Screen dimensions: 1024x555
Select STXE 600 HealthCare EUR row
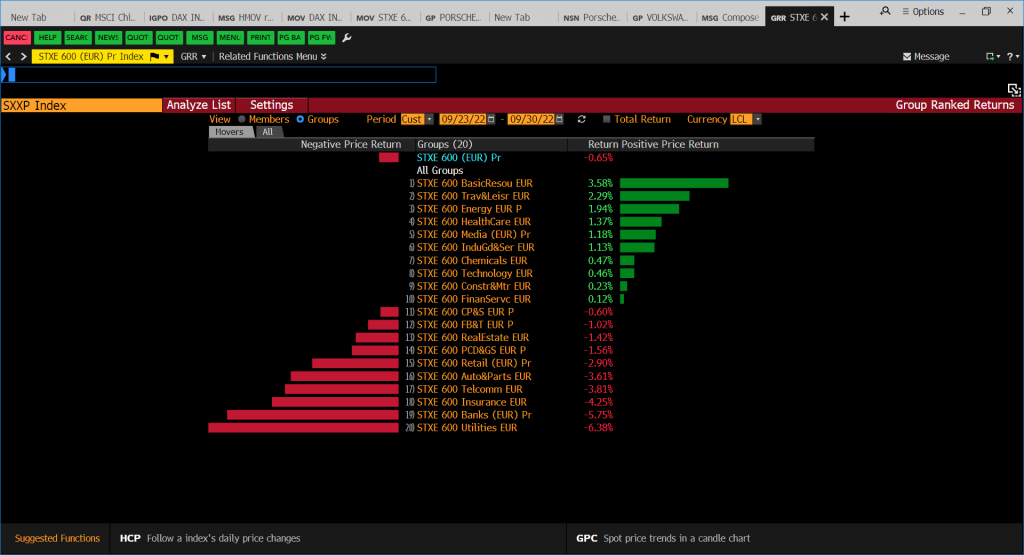click(x=474, y=222)
